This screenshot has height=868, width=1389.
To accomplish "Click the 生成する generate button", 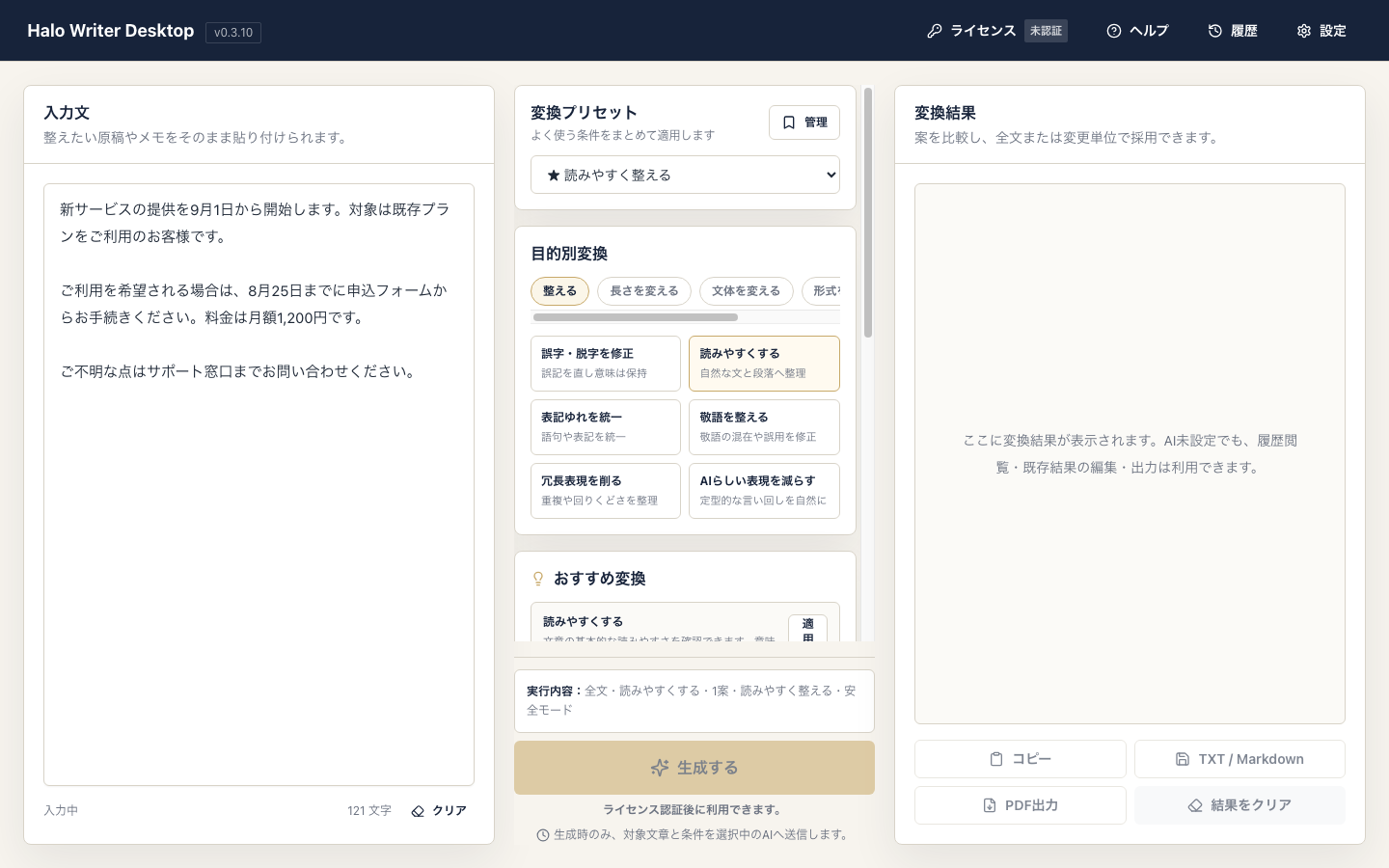I will (694, 768).
